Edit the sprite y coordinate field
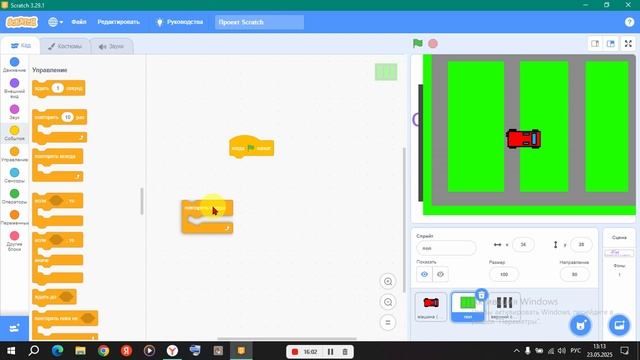Viewport: 640px width, 360px height. [x=581, y=244]
